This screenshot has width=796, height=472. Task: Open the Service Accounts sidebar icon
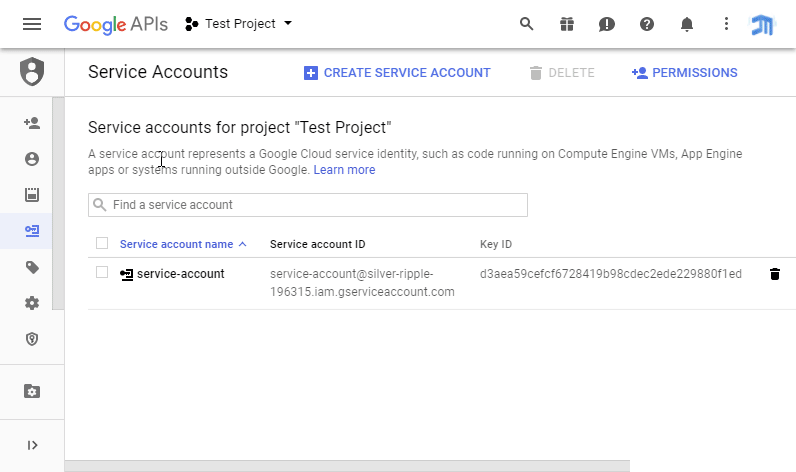tap(32, 231)
